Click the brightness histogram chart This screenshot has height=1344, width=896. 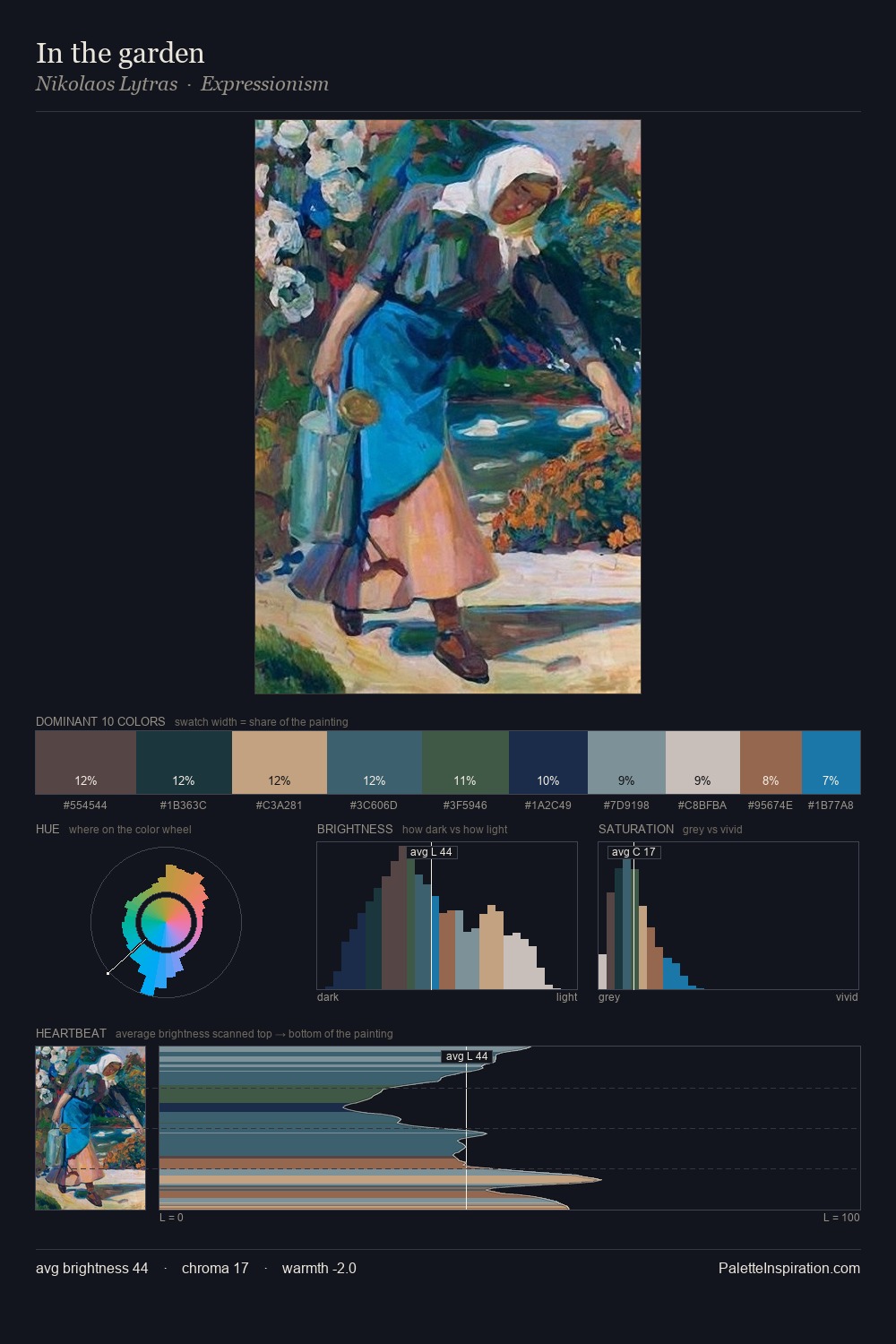coord(447,916)
